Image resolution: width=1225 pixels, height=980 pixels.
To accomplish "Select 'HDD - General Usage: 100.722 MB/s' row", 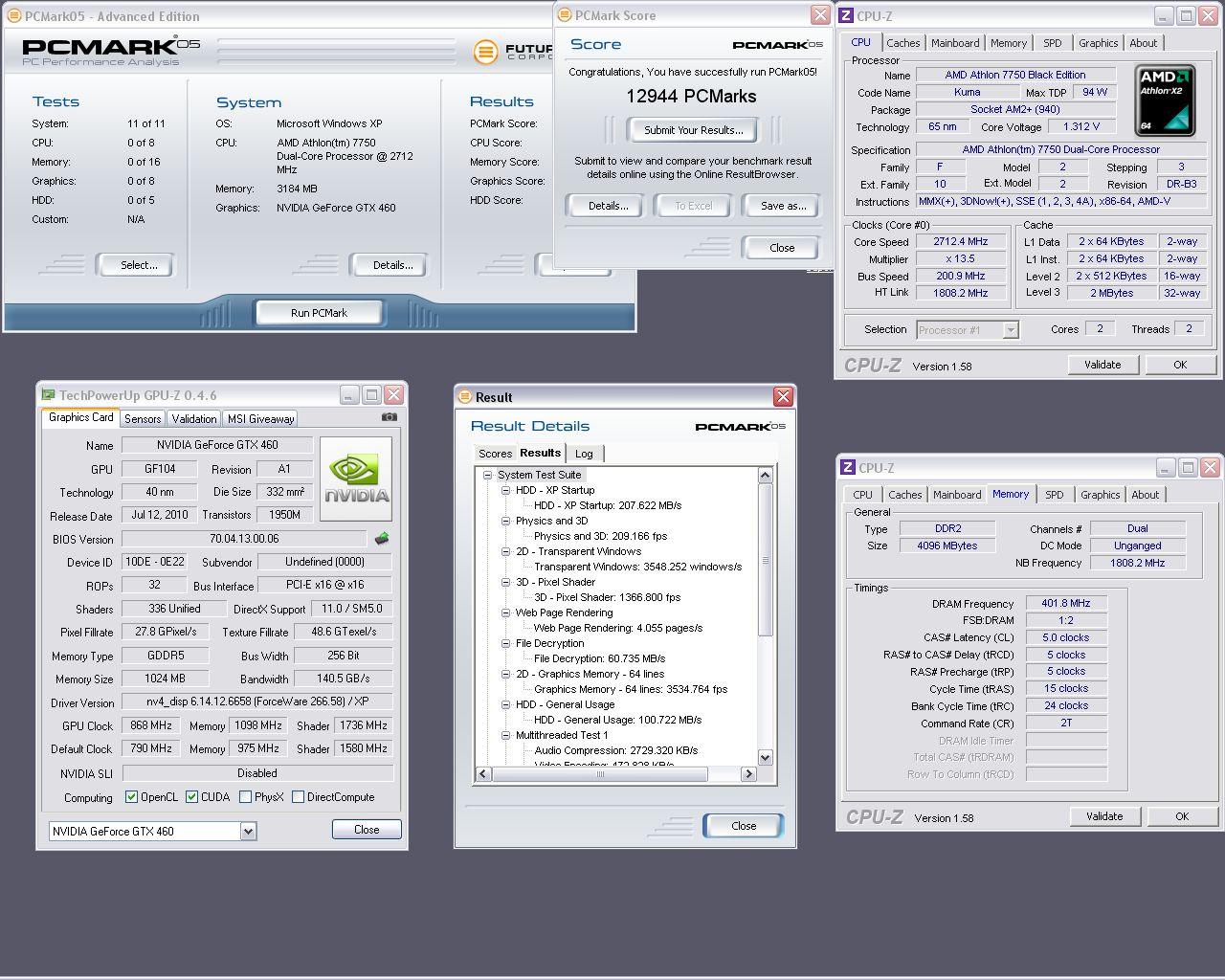I will (x=617, y=720).
